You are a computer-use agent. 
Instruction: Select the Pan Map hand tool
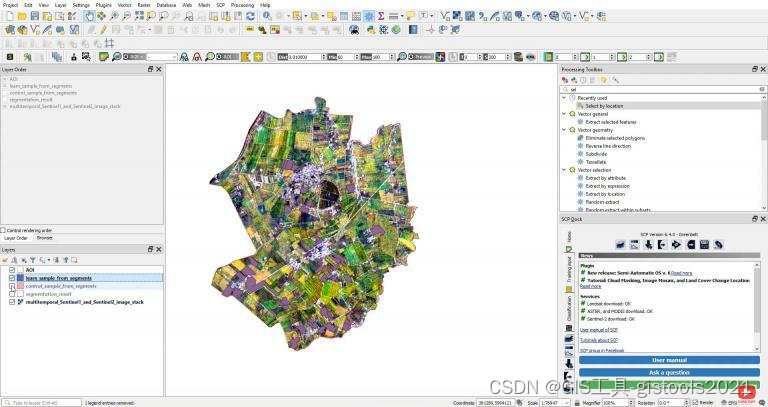coord(90,16)
